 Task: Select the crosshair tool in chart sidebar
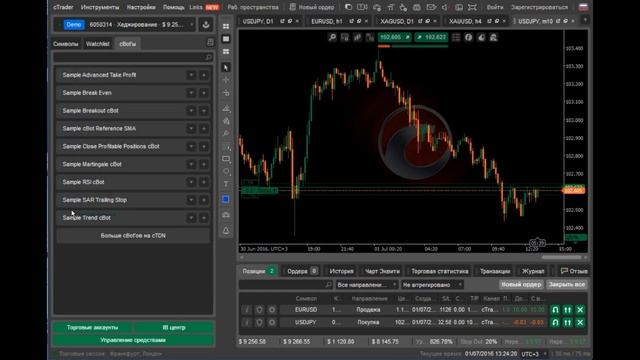click(226, 80)
